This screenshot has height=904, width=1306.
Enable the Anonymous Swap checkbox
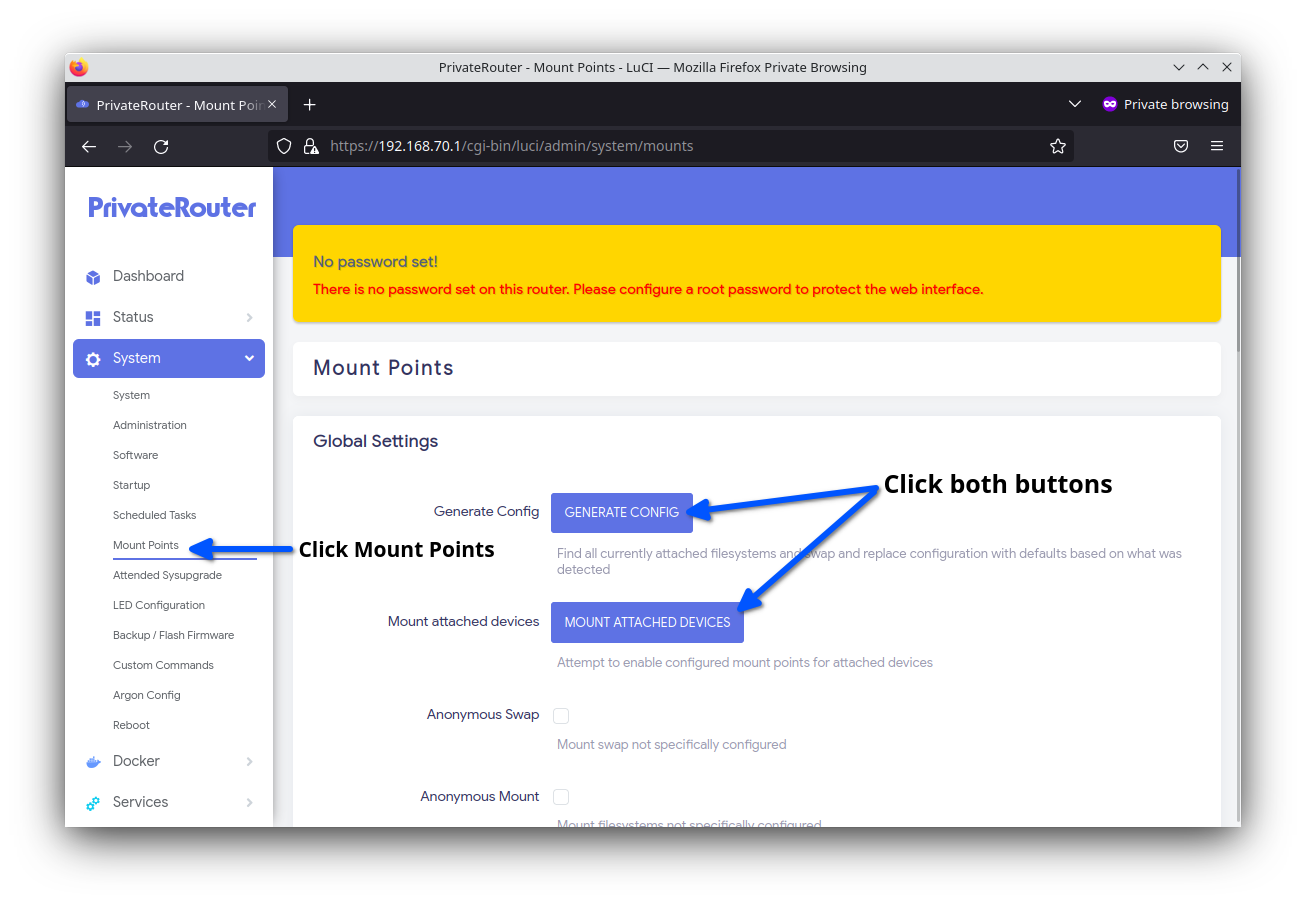(561, 715)
